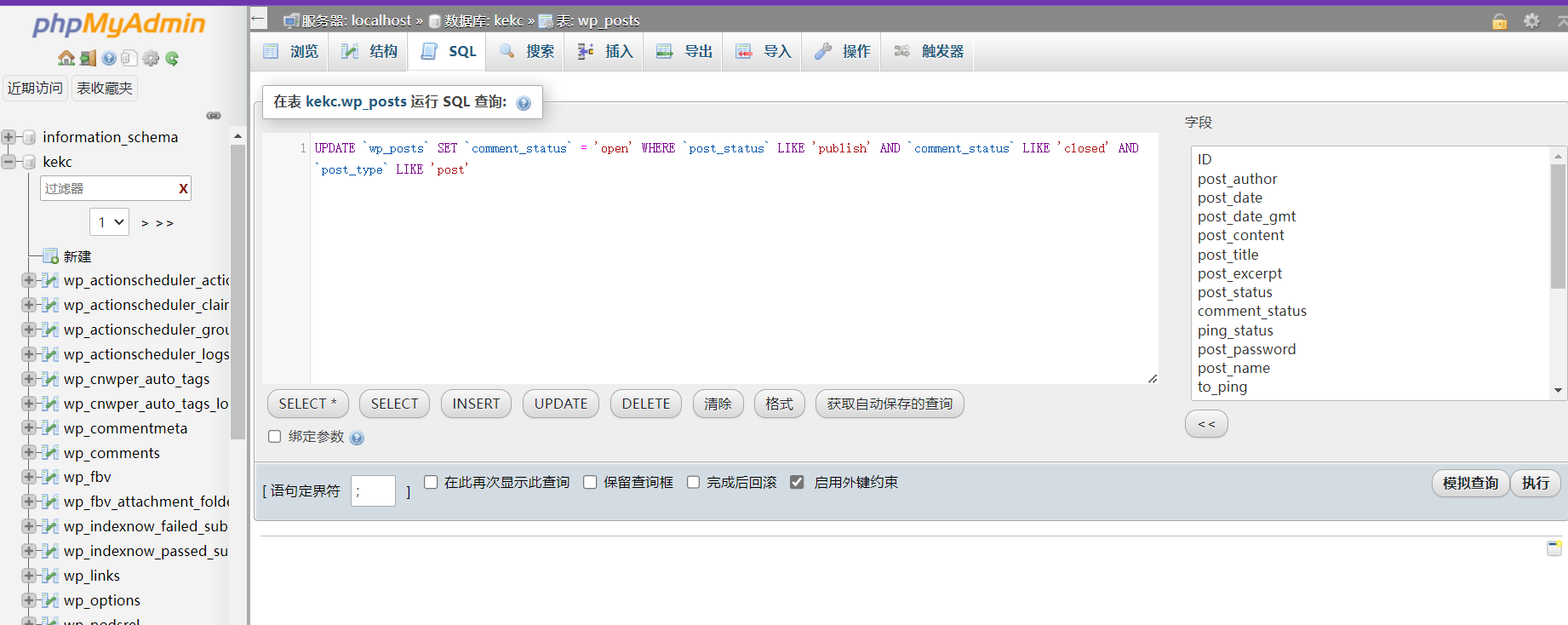Open the navigation panel settings gear icon
The image size is (1568, 625).
[x=151, y=58]
